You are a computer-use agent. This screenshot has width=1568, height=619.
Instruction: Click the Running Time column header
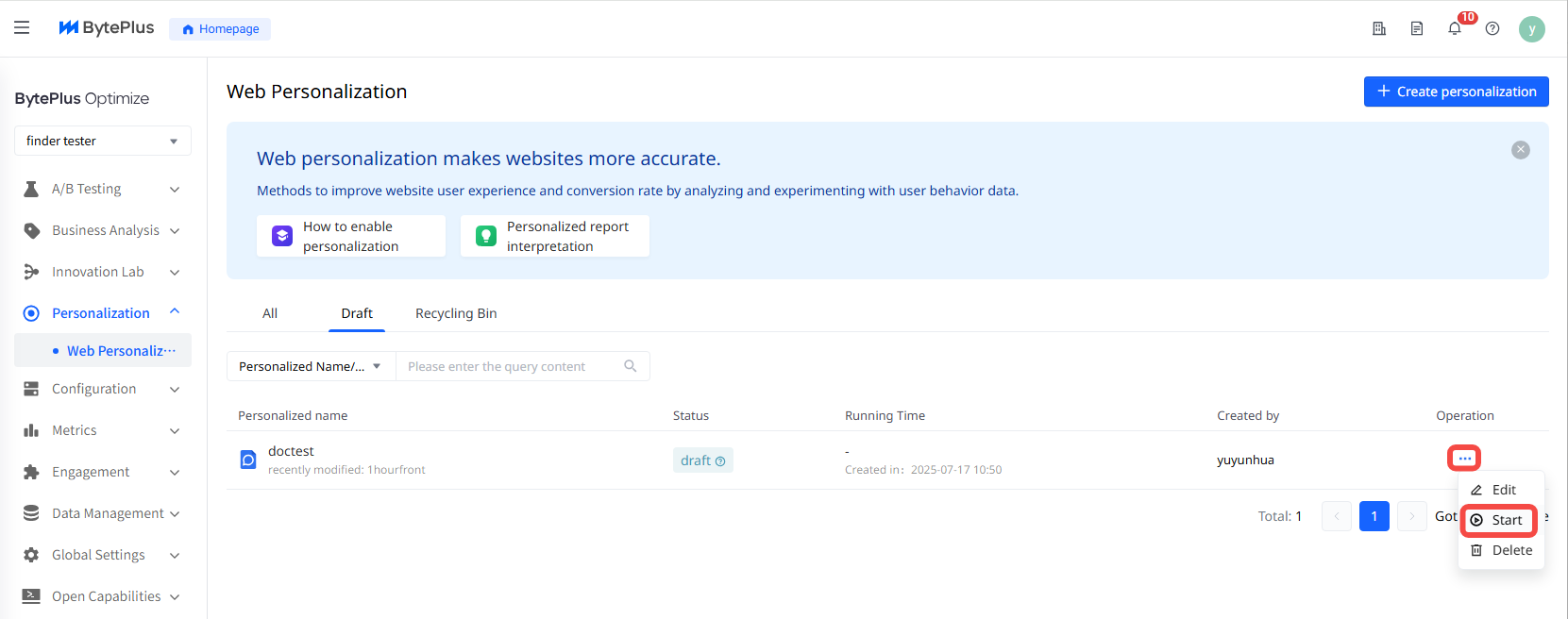click(x=885, y=415)
